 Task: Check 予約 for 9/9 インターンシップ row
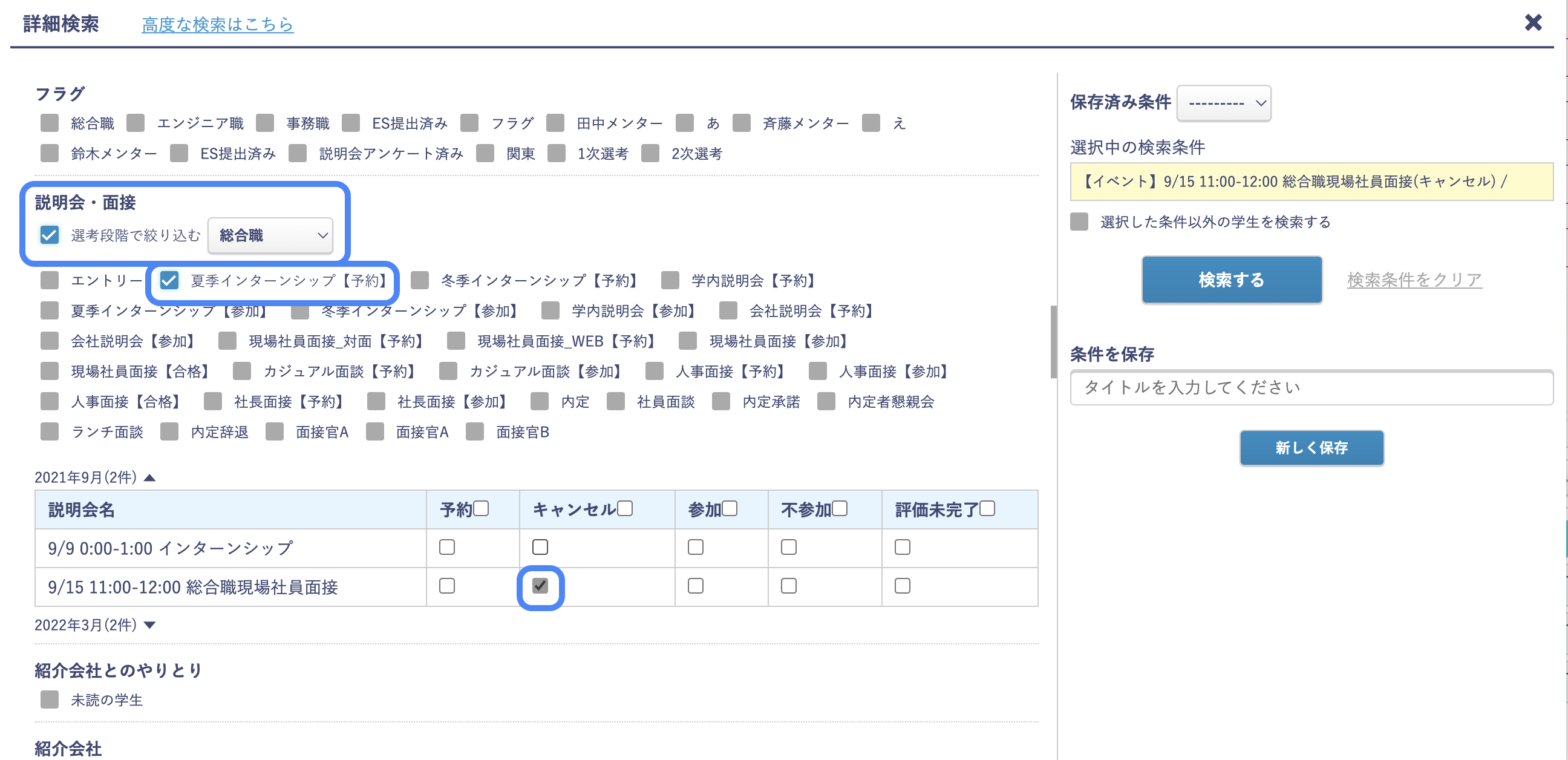click(x=447, y=547)
